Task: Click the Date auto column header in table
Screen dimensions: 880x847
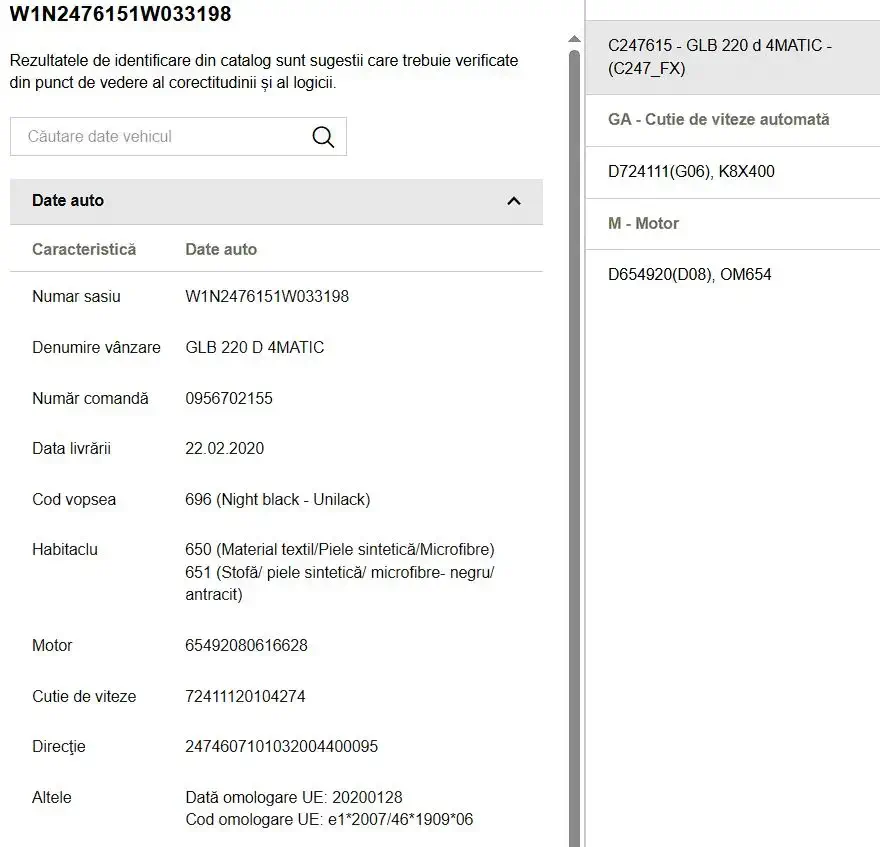Action: (221, 249)
